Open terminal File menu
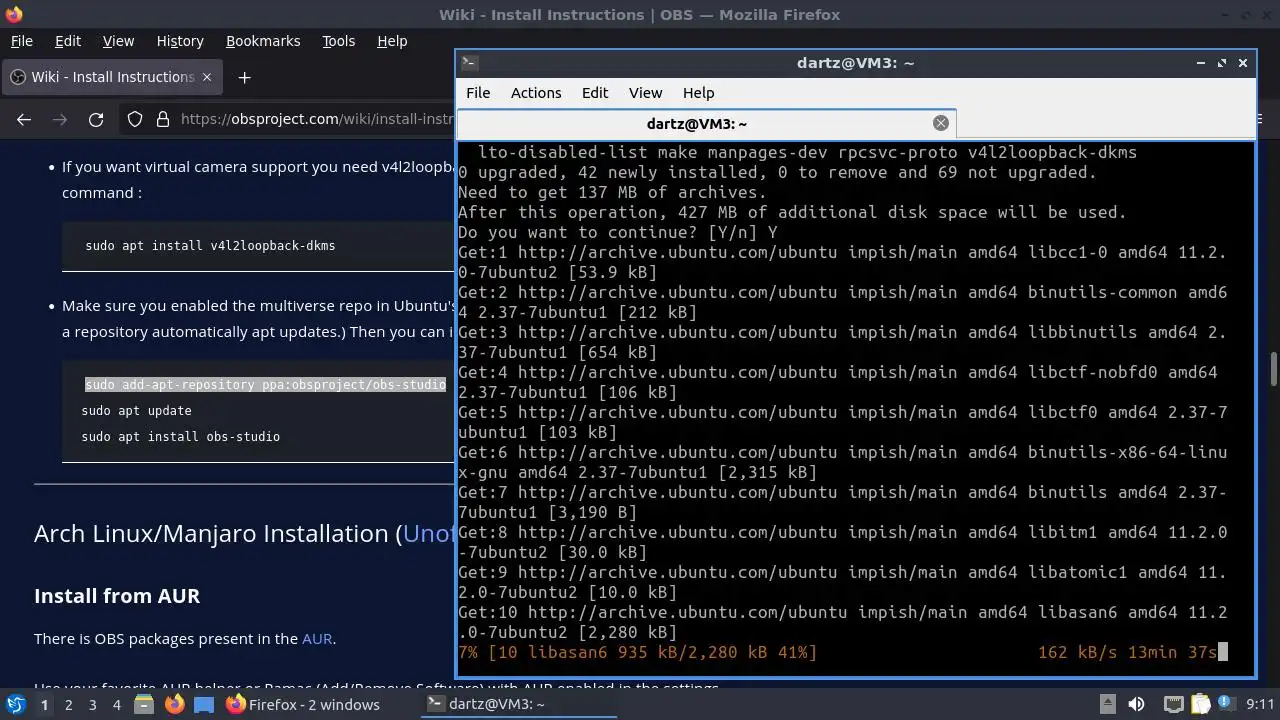This screenshot has height=720, width=1280. tap(478, 92)
